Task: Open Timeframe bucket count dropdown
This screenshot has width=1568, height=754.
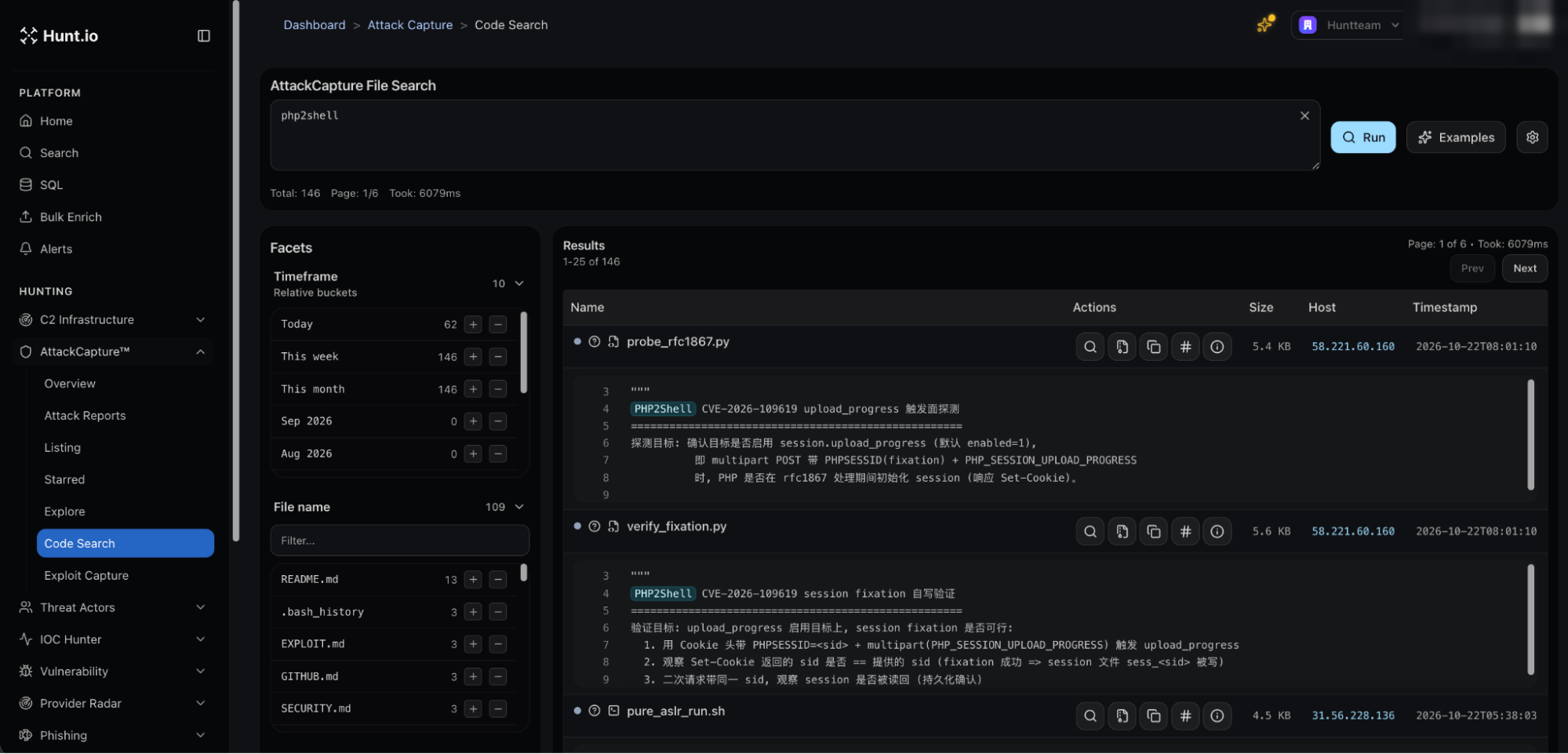Action: (508, 284)
